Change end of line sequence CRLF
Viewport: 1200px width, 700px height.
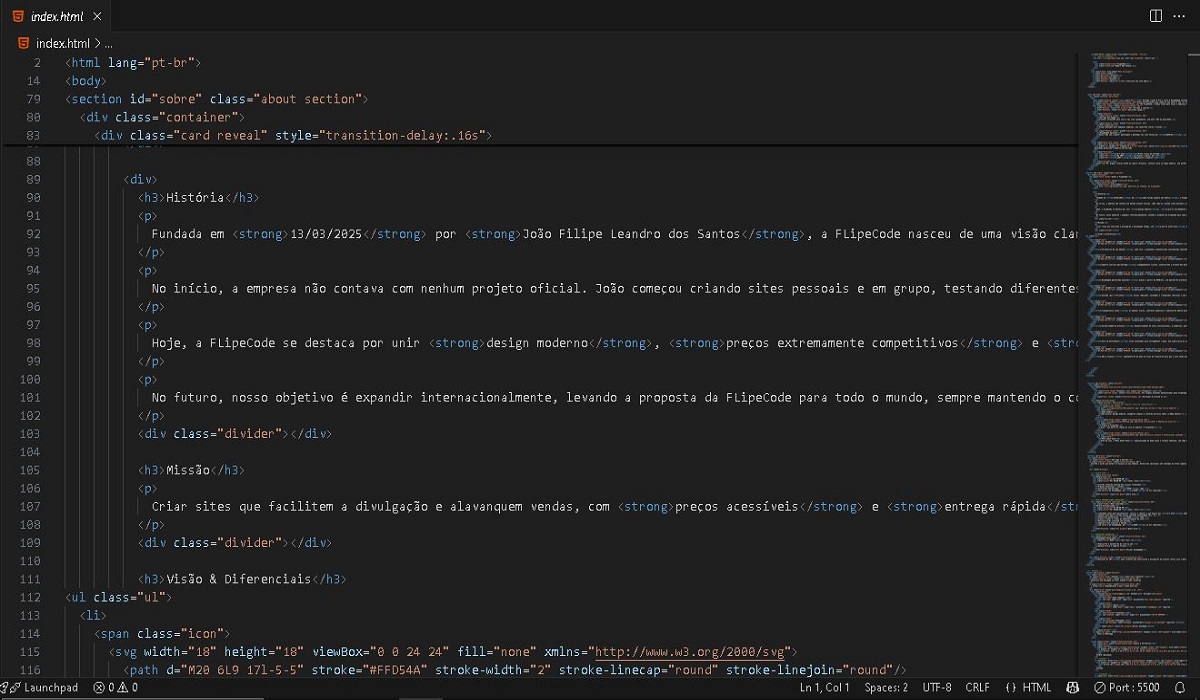click(x=977, y=688)
